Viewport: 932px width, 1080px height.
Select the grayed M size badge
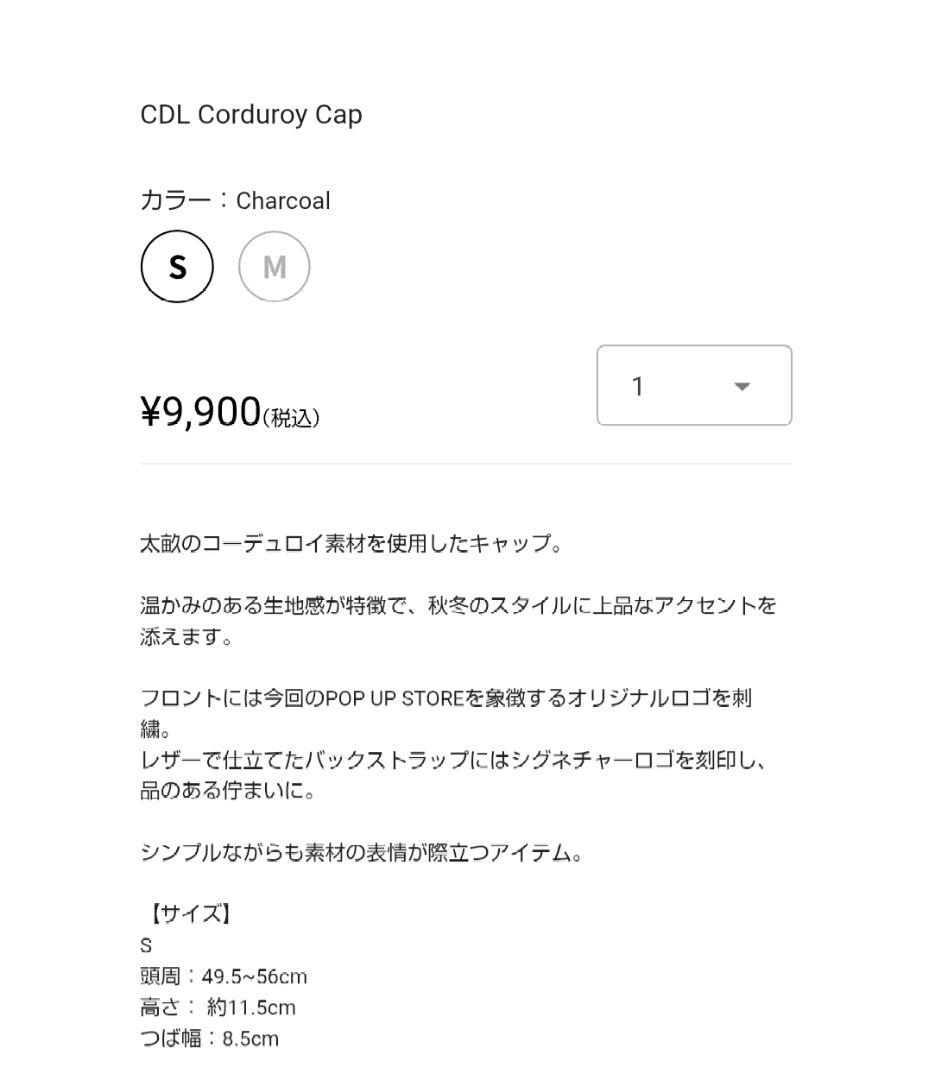click(274, 265)
